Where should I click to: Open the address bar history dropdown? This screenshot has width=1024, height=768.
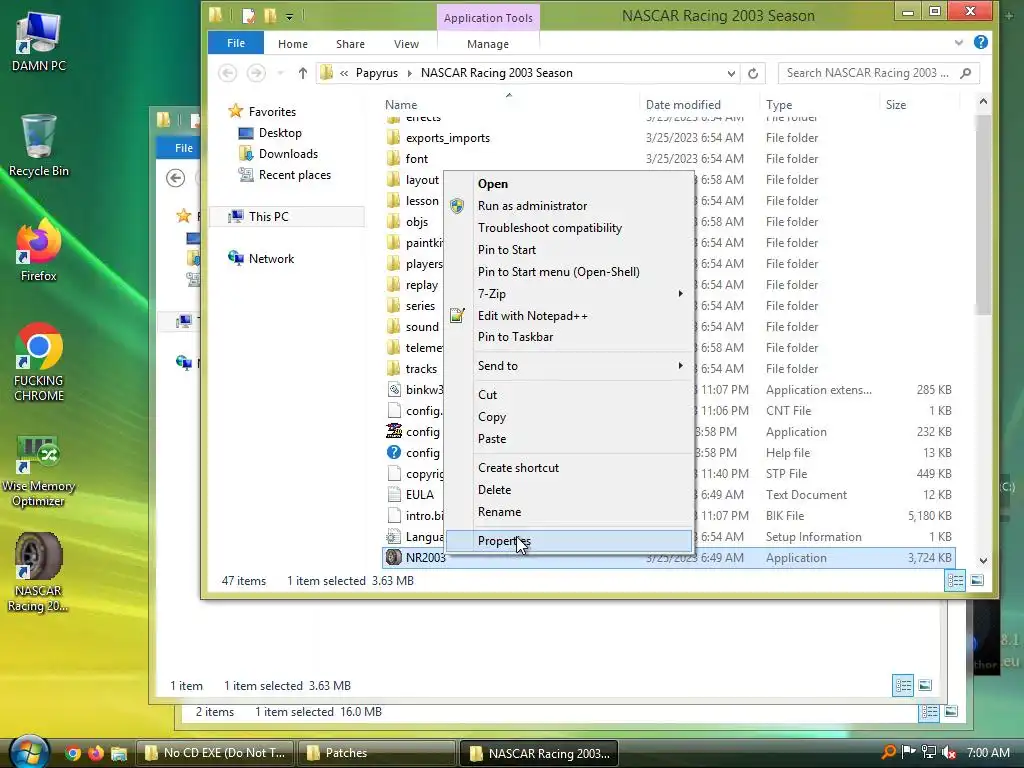coord(731,73)
